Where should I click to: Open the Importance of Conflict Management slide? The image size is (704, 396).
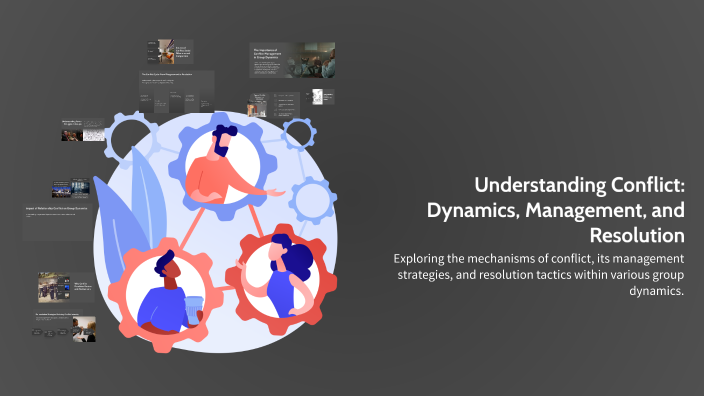tap(292, 60)
